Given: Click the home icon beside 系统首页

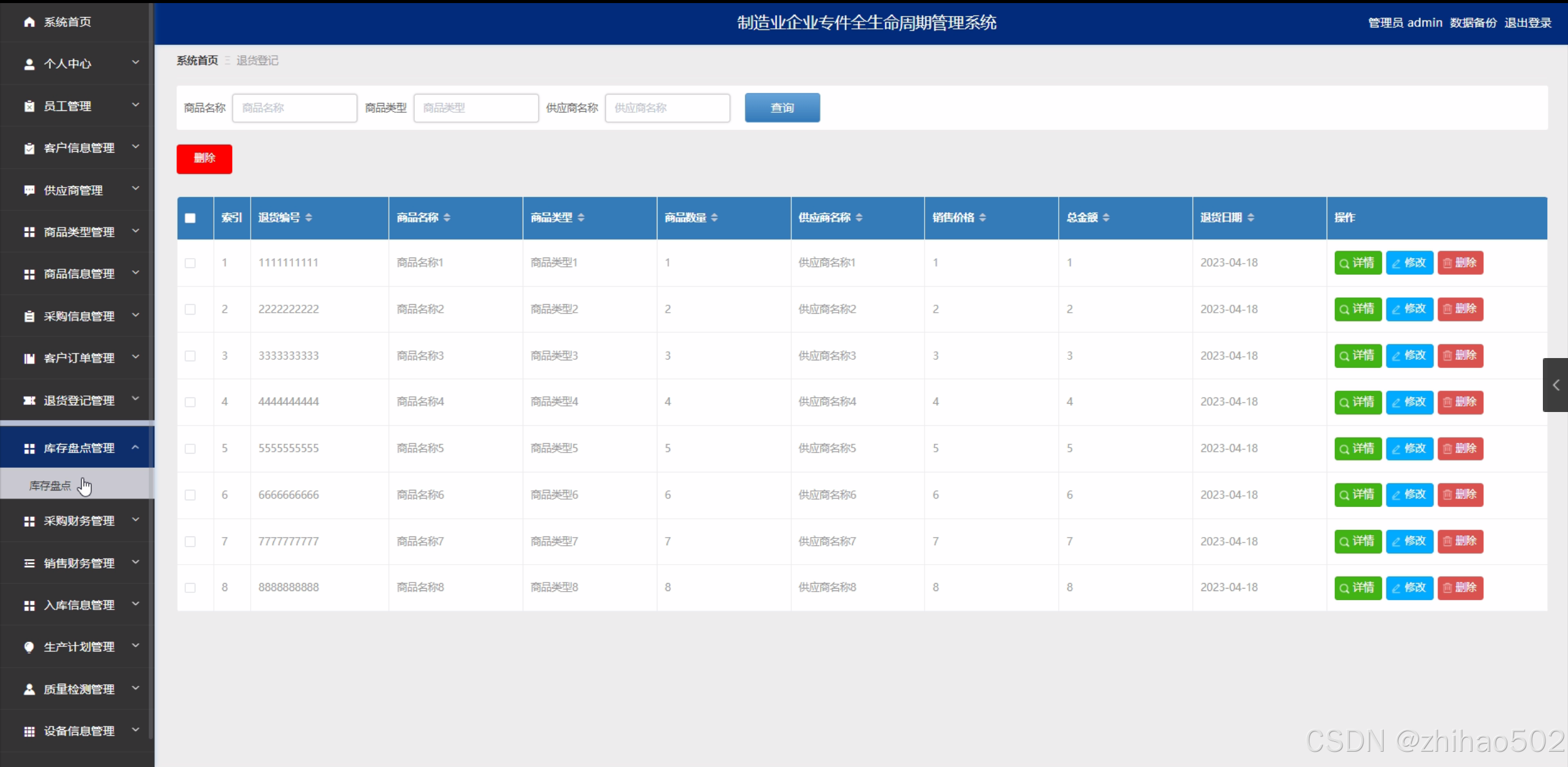Looking at the screenshot, I should click(29, 22).
